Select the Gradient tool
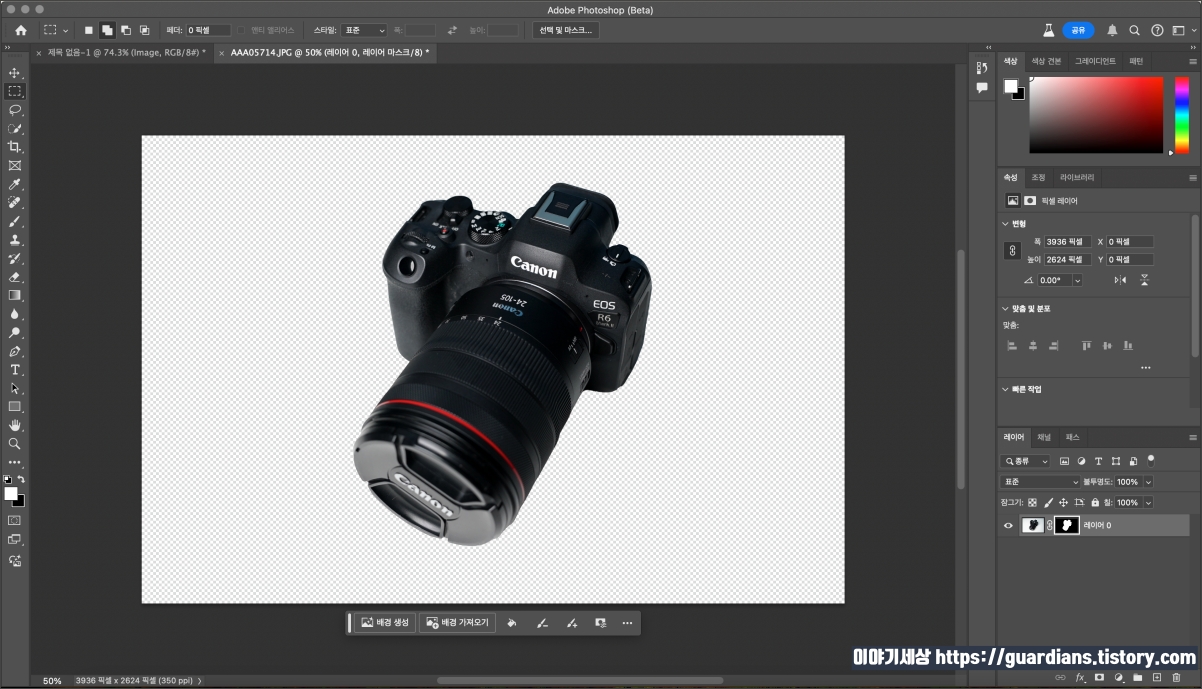This screenshot has height=689, width=1202. pyautogui.click(x=15, y=295)
